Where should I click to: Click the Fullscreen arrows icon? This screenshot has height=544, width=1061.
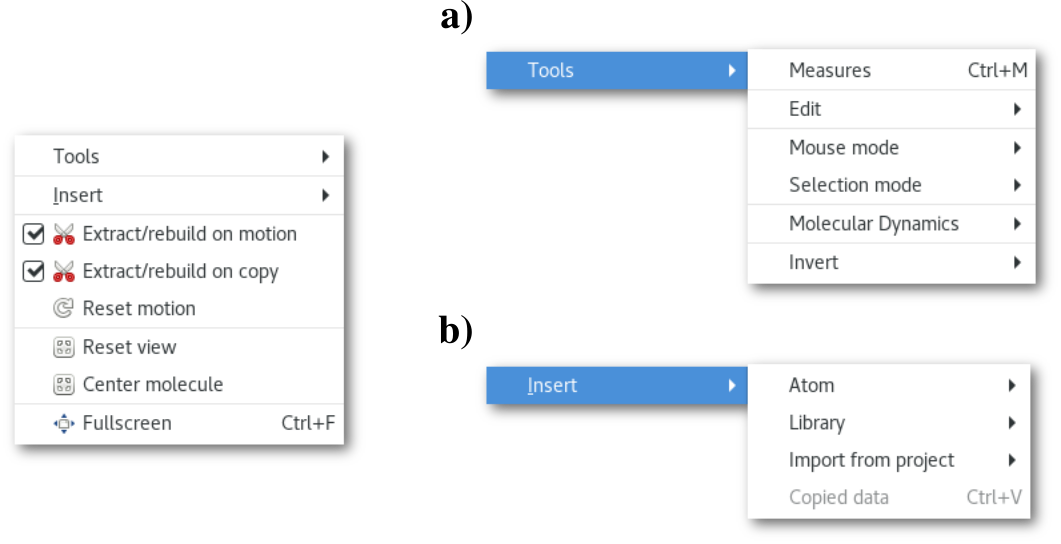pyautogui.click(x=64, y=424)
